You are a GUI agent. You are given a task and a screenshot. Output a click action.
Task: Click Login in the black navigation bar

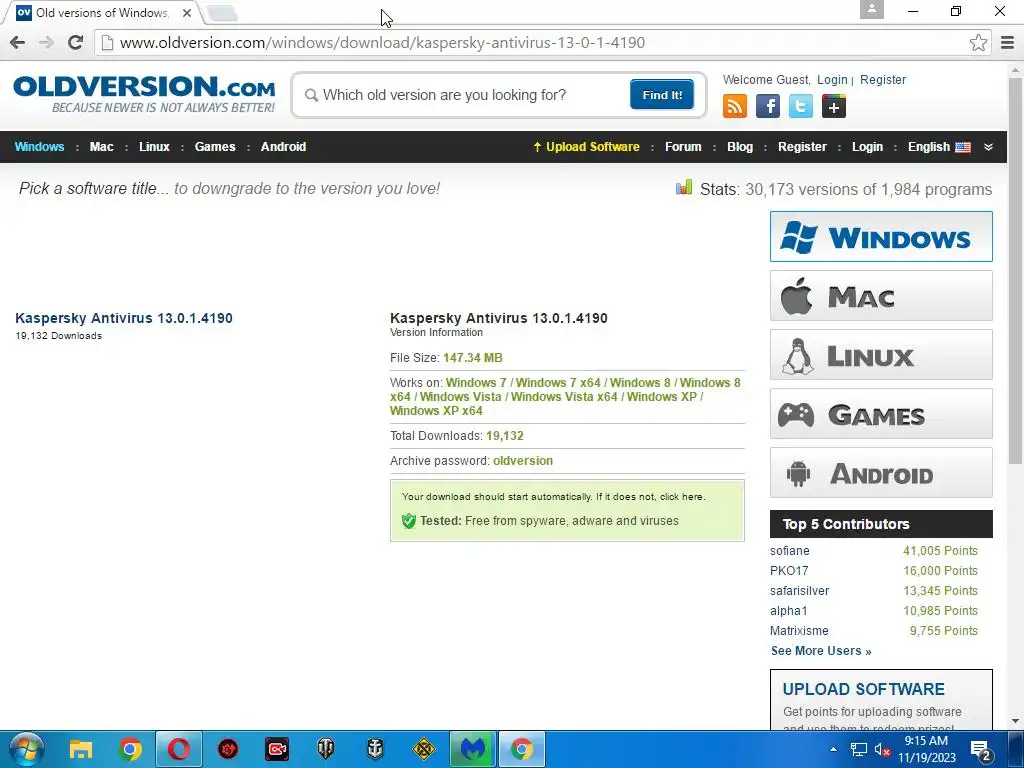click(867, 147)
